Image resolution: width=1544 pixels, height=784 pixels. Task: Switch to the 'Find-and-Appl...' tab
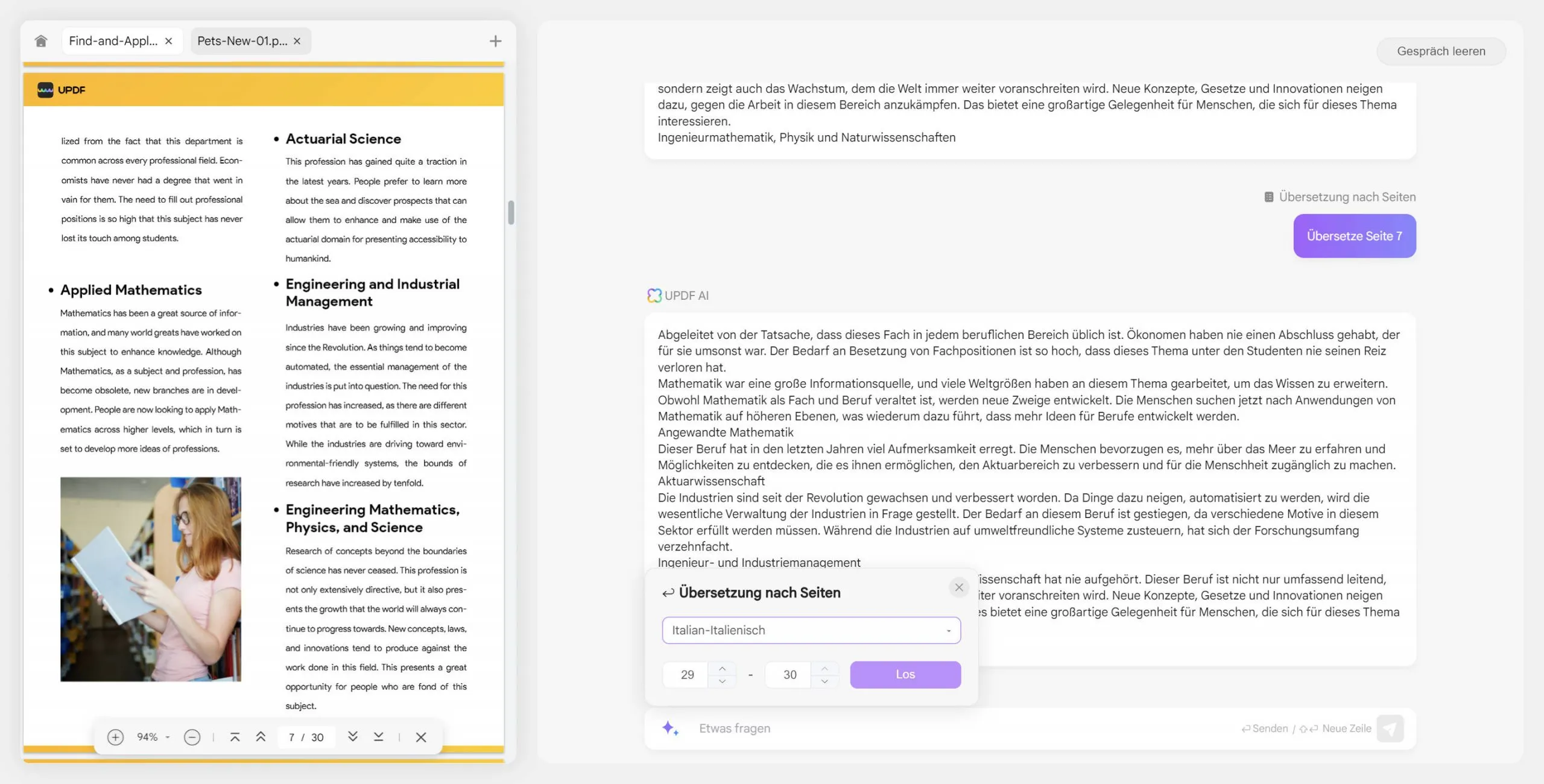(113, 41)
